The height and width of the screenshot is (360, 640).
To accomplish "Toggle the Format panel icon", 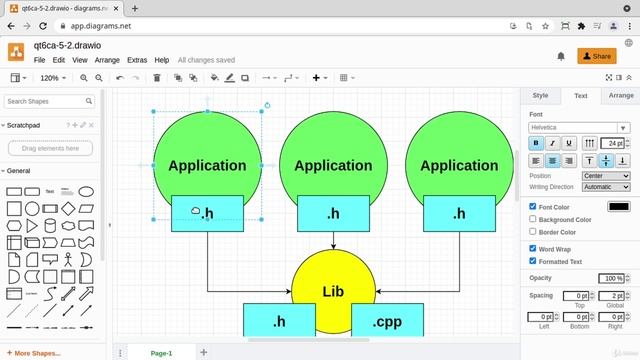I will point(619,78).
